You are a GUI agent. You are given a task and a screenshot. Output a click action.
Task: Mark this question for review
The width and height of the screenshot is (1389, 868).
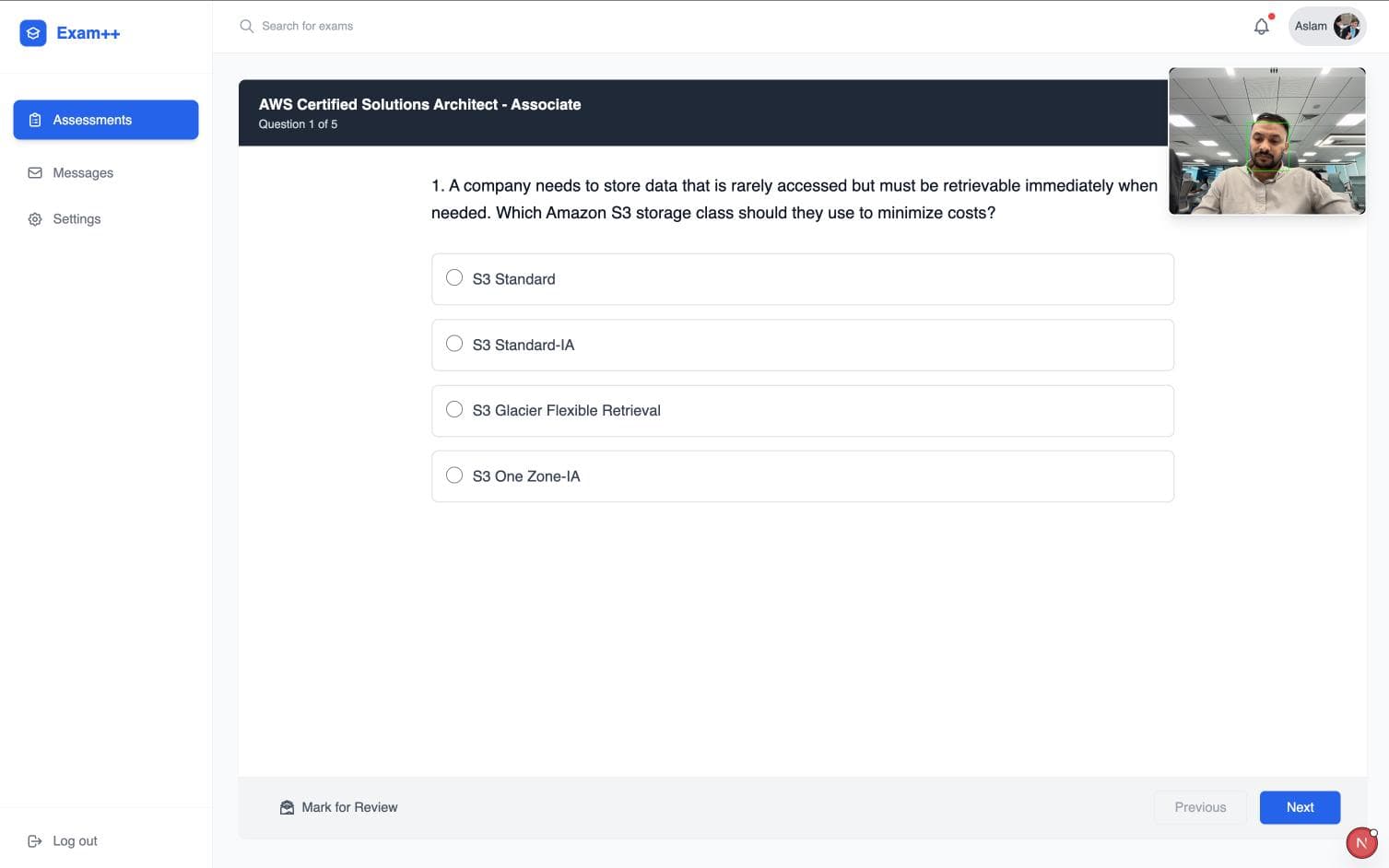[x=339, y=807]
